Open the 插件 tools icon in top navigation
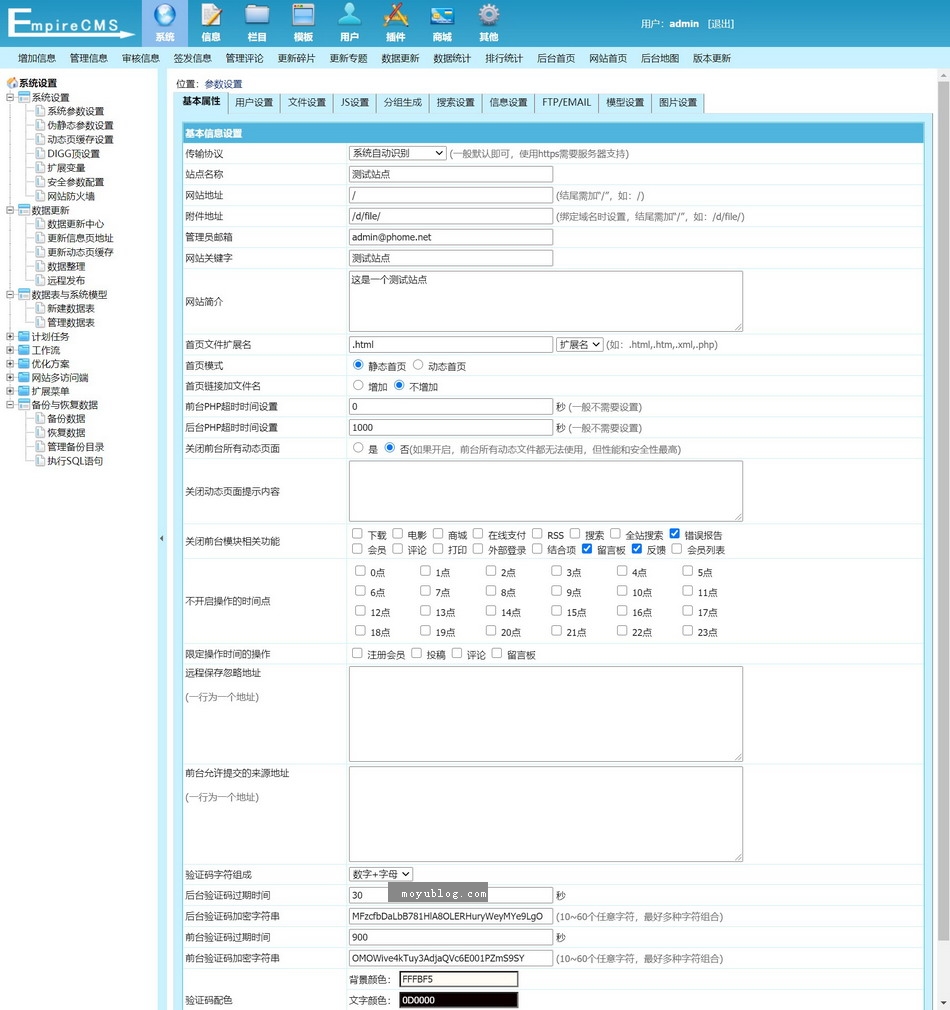This screenshot has width=950, height=1010. pos(395,15)
